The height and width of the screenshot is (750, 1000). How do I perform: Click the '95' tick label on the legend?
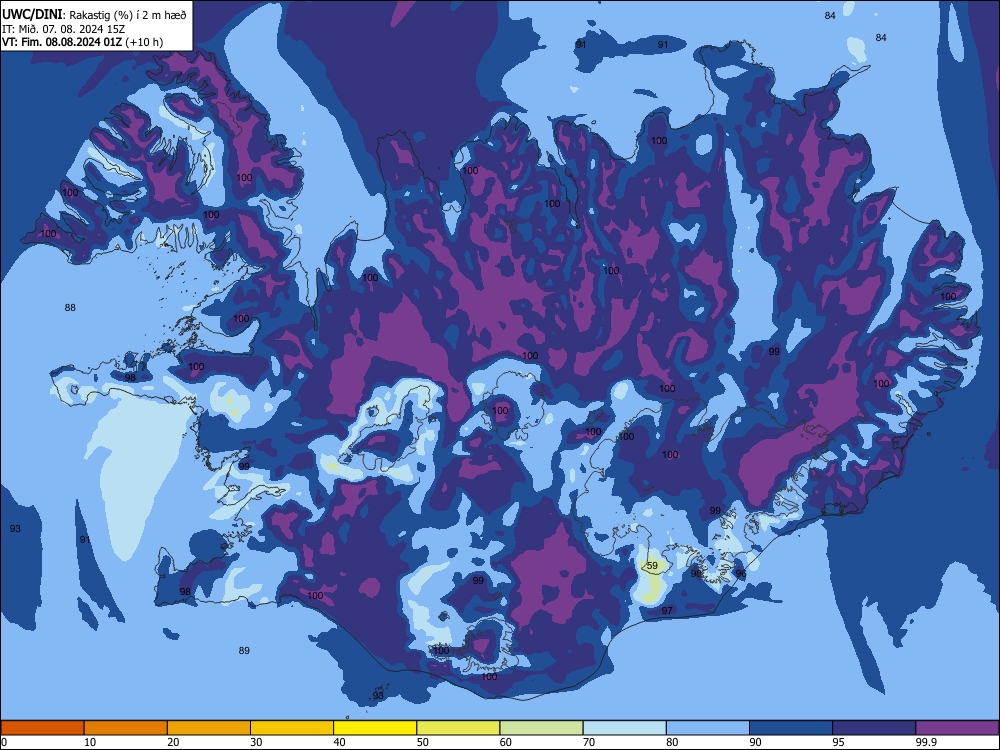pyautogui.click(x=838, y=742)
